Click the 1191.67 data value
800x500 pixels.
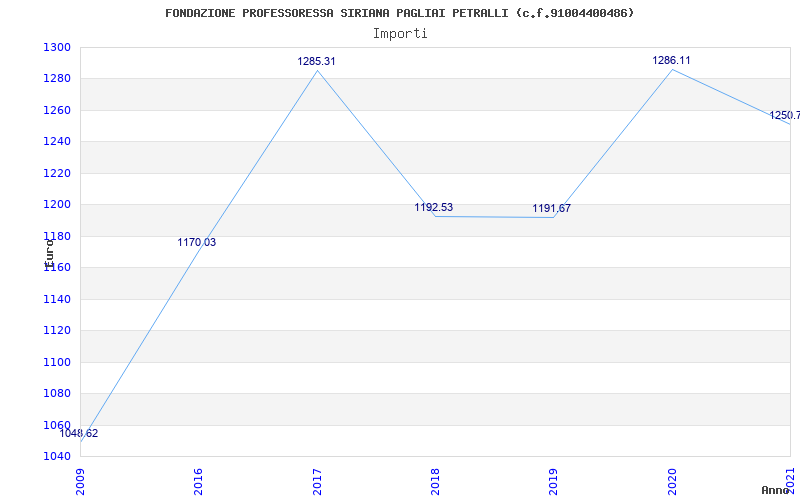pyautogui.click(x=552, y=209)
